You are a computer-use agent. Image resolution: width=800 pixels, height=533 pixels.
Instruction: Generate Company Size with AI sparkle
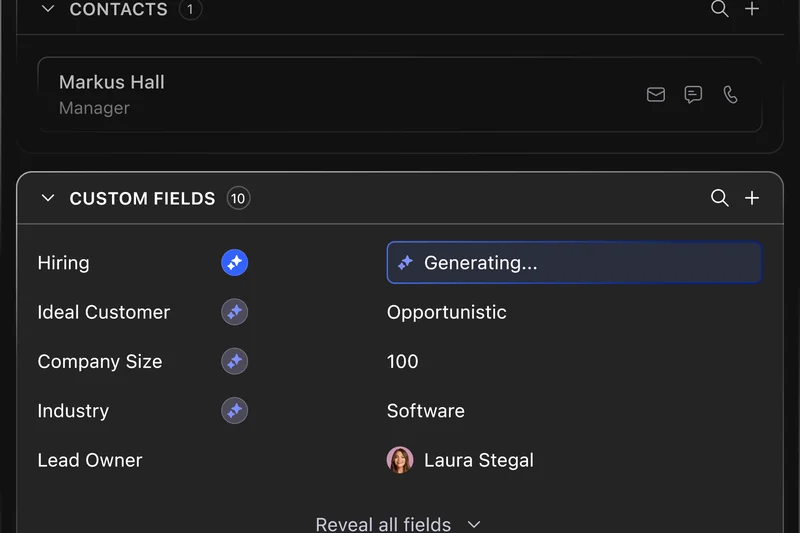[234, 361]
